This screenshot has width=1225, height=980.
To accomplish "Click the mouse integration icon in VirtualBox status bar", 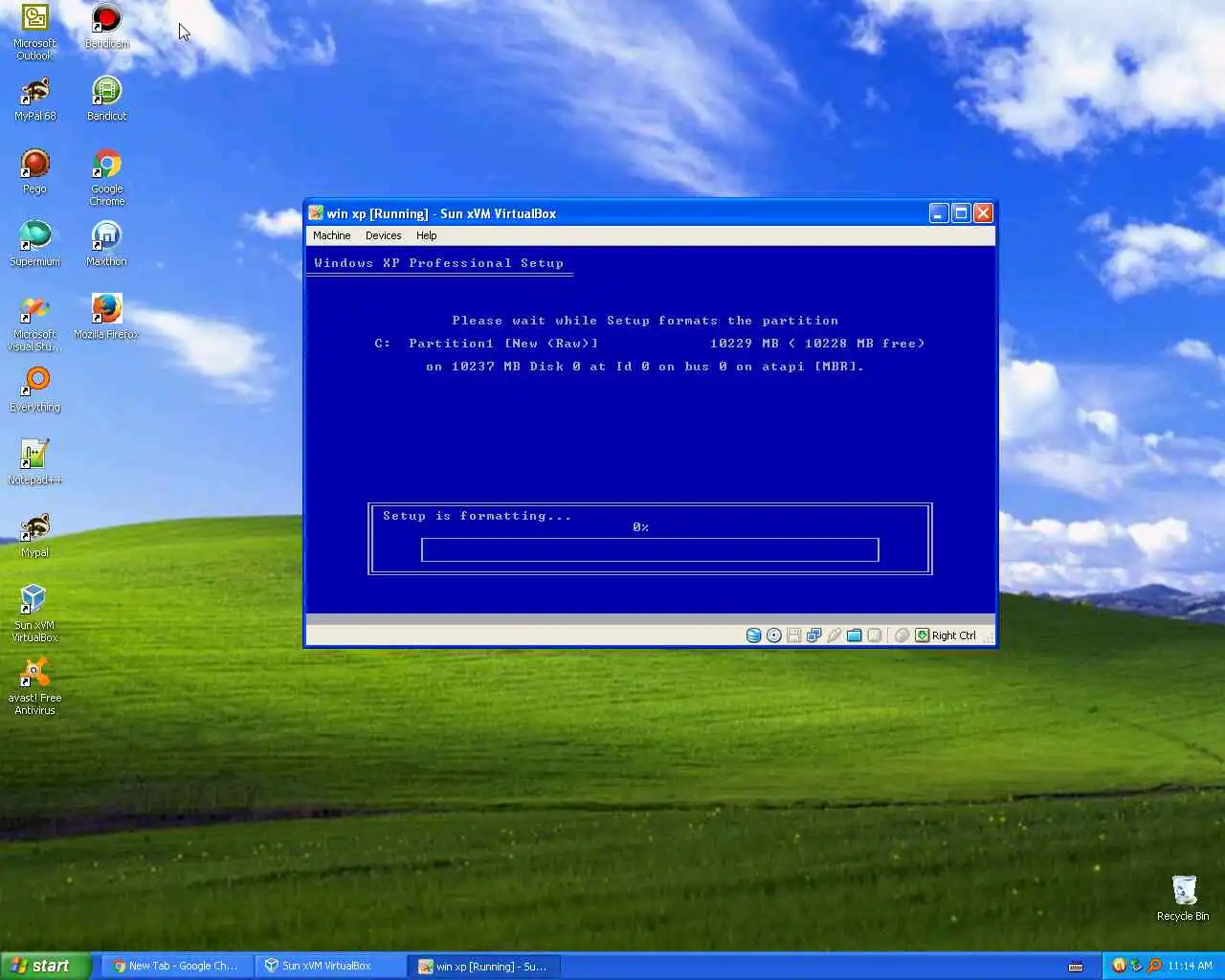I will [902, 635].
